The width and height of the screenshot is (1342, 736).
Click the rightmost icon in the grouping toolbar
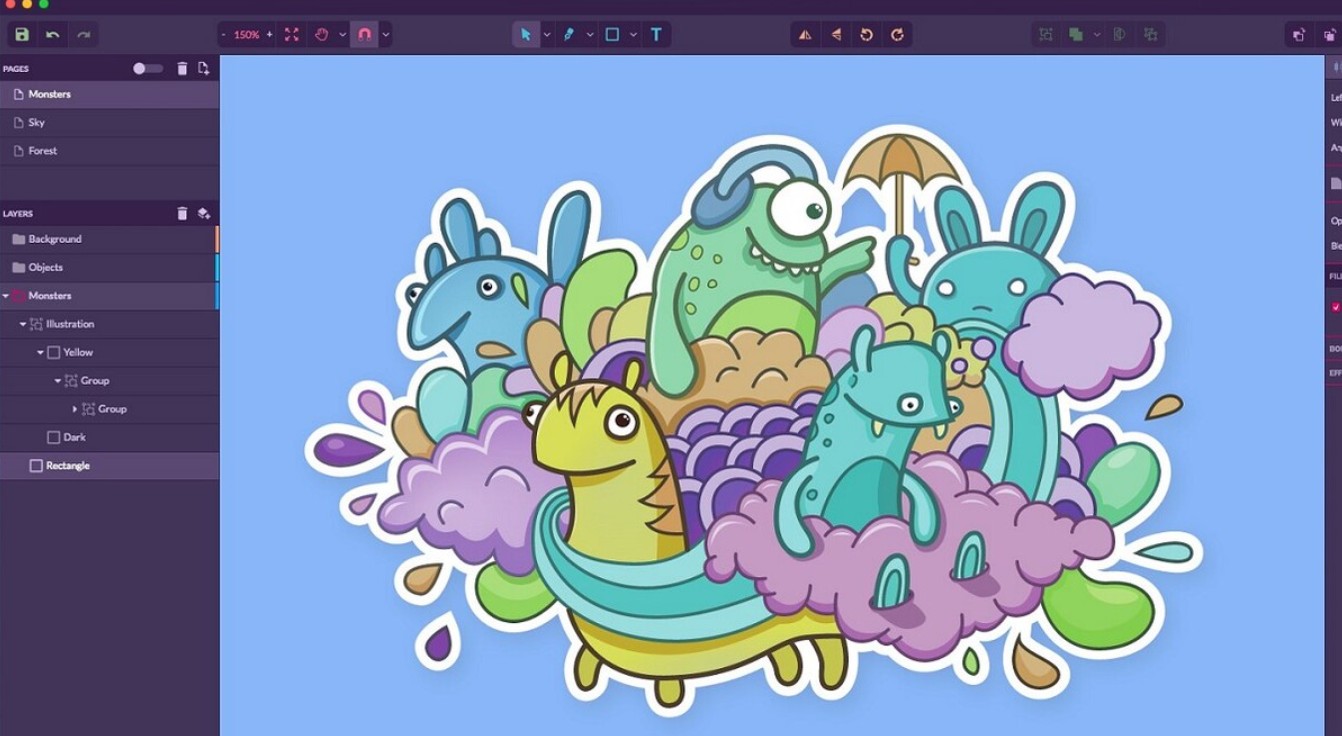click(1151, 34)
